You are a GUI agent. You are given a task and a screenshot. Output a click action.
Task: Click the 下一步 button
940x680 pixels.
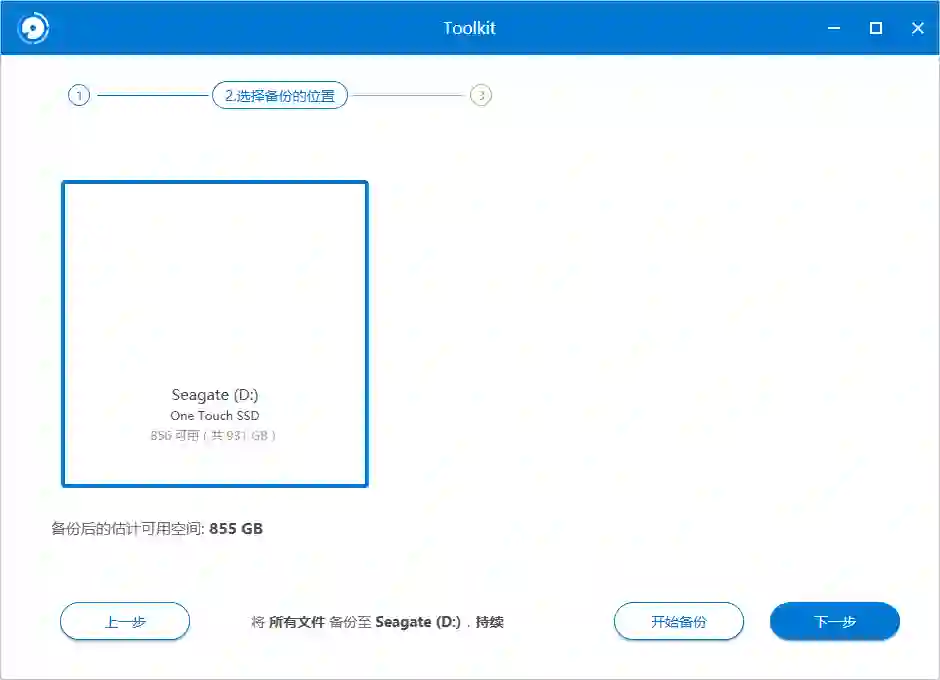tap(834, 621)
